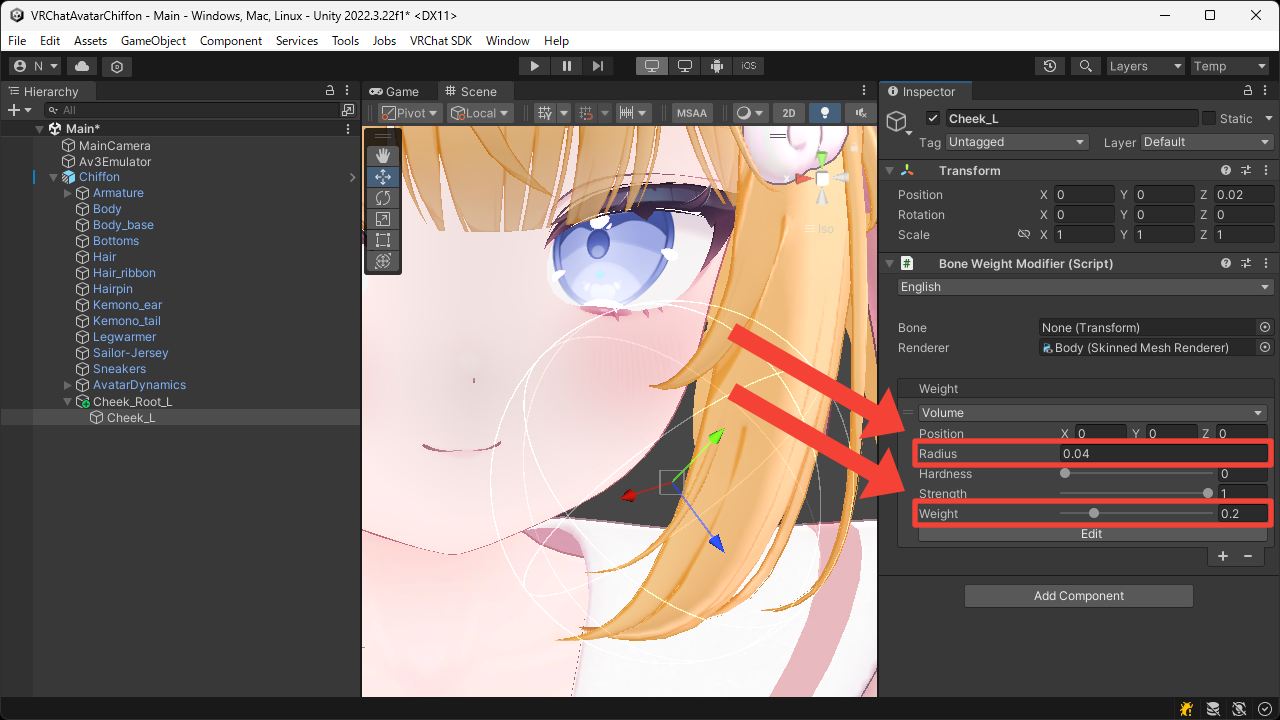Image resolution: width=1280 pixels, height=720 pixels.
Task: Click the Add Component button
Action: point(1078,595)
